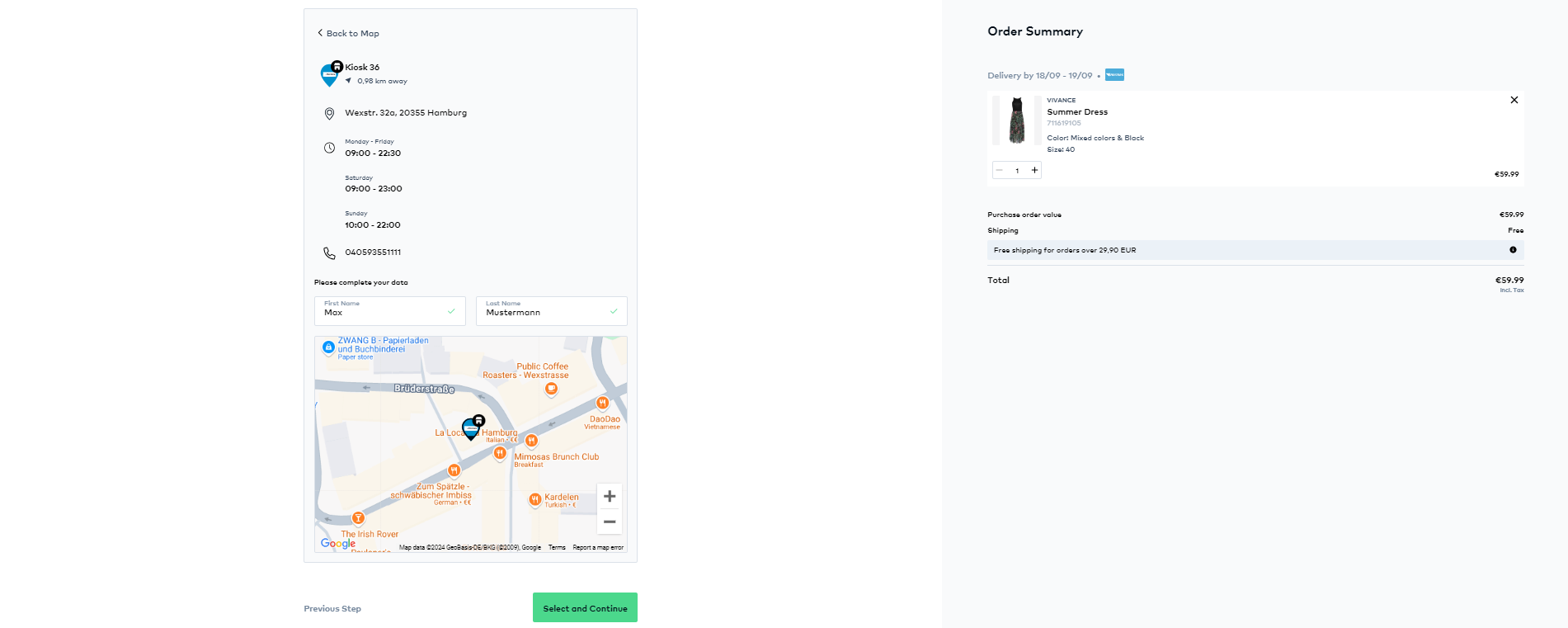Screen dimensions: 1568x628
Task: Open Public Coffee Roasters map pin
Action: tap(551, 389)
